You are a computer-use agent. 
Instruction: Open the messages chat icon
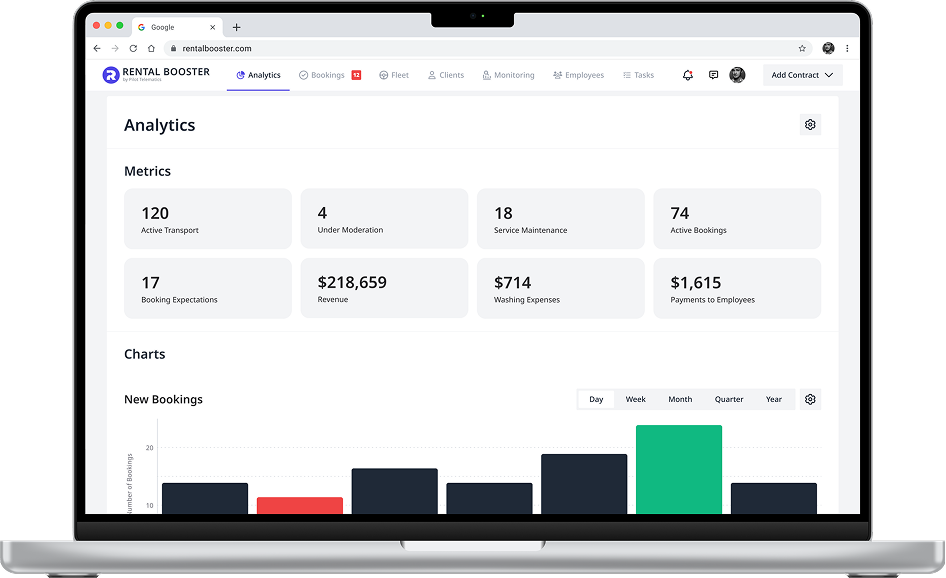coord(713,75)
